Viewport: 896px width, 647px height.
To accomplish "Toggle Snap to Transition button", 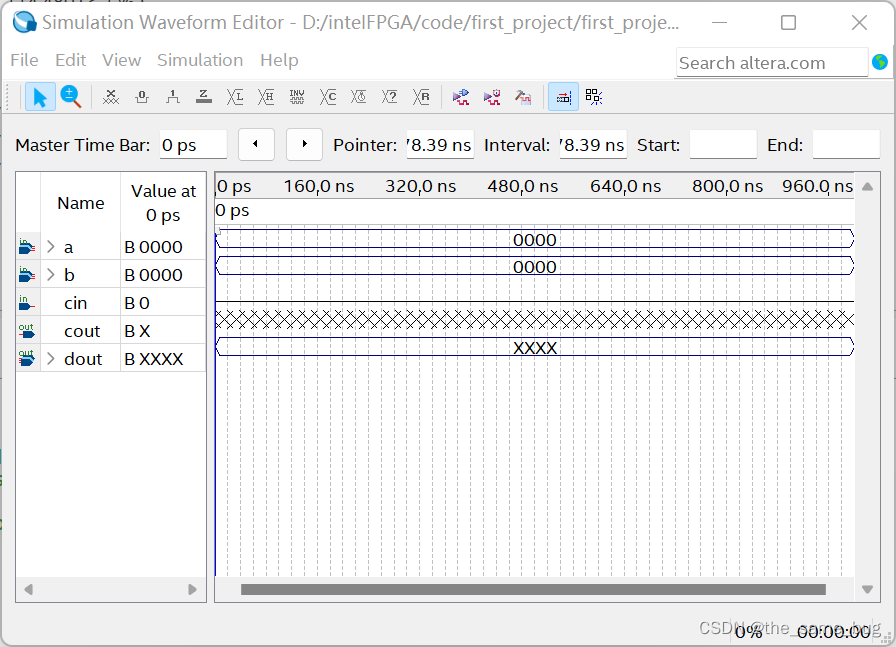I will point(594,97).
